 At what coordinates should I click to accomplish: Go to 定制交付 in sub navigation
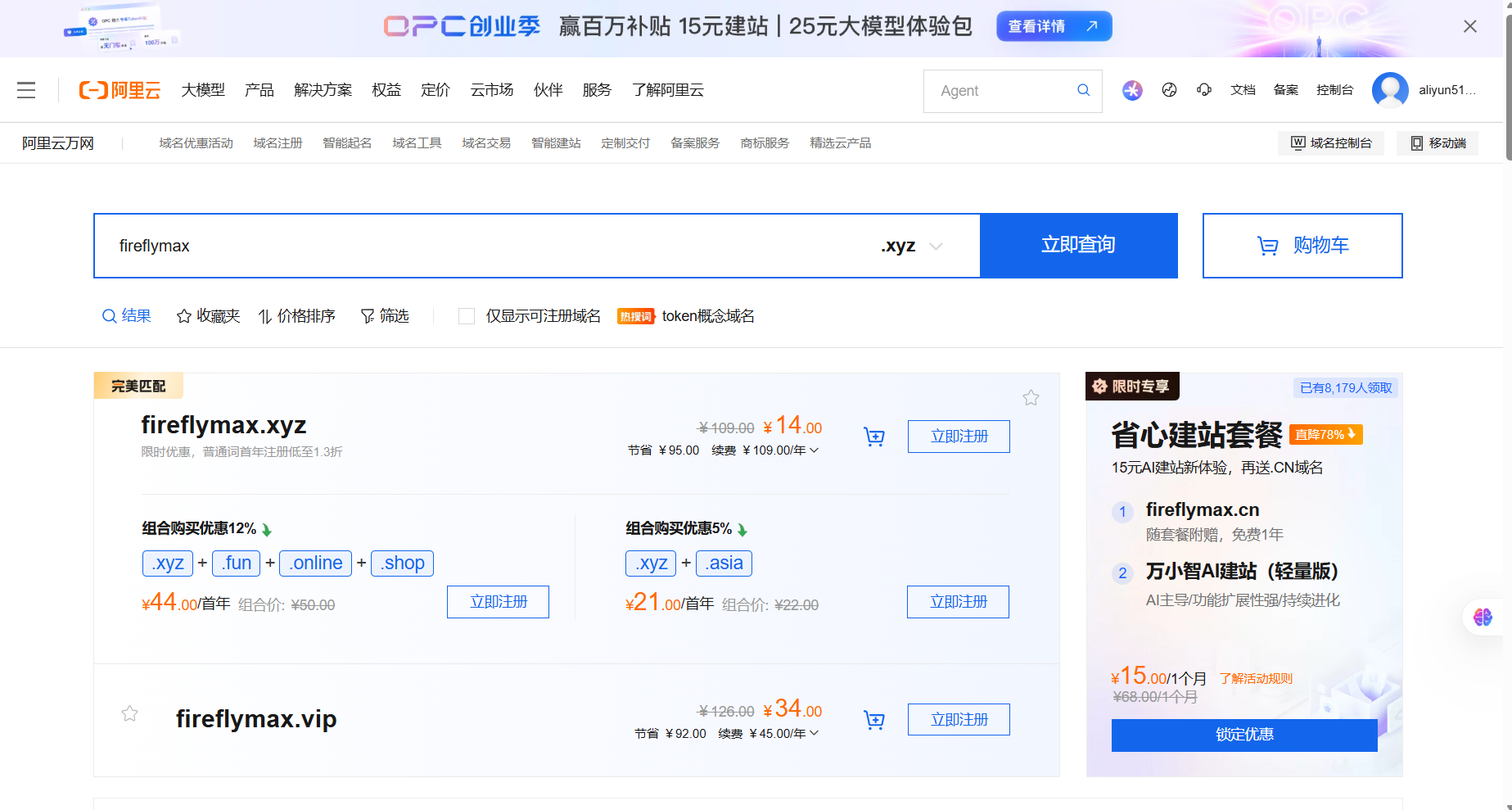626,143
